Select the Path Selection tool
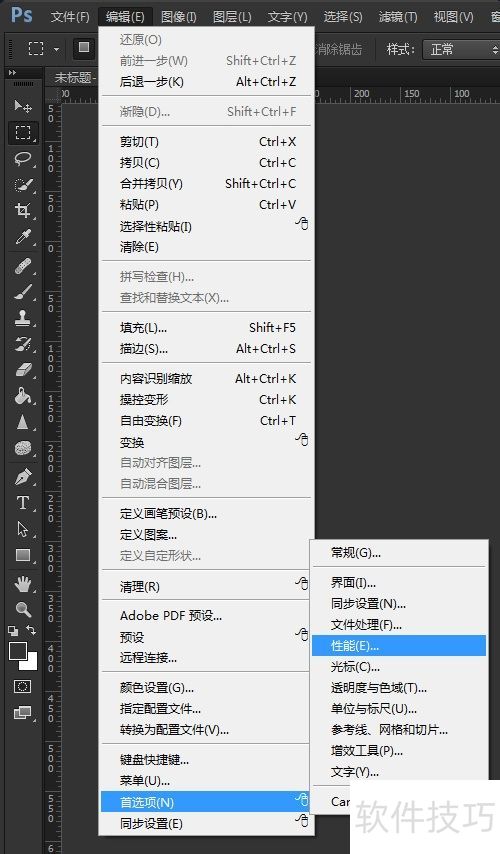The image size is (500, 854). pos(22,529)
